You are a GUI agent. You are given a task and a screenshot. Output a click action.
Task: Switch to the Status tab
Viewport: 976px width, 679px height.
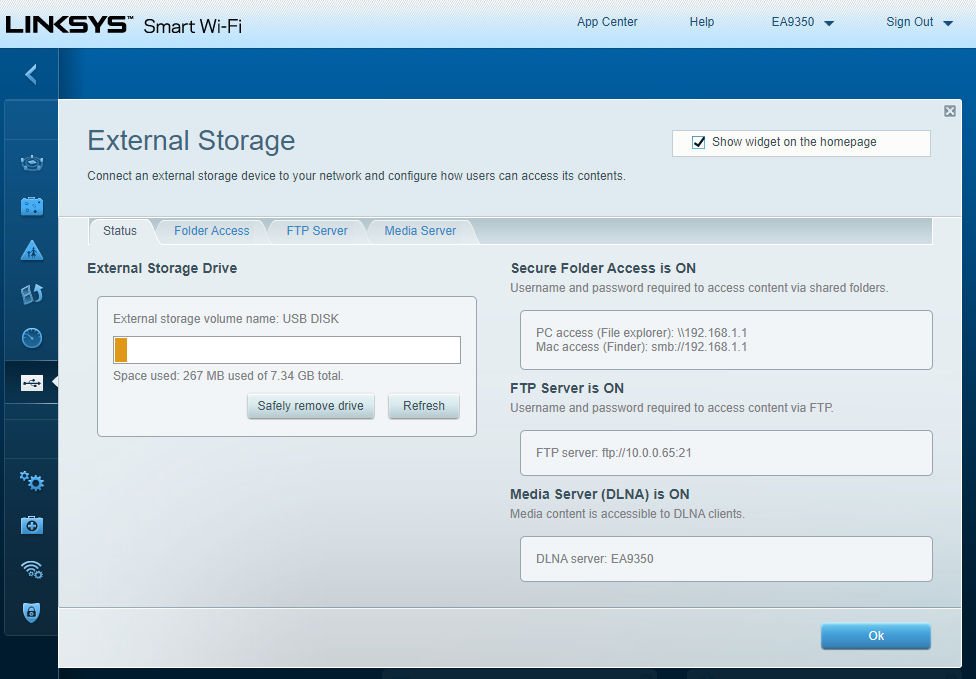pyautogui.click(x=120, y=231)
